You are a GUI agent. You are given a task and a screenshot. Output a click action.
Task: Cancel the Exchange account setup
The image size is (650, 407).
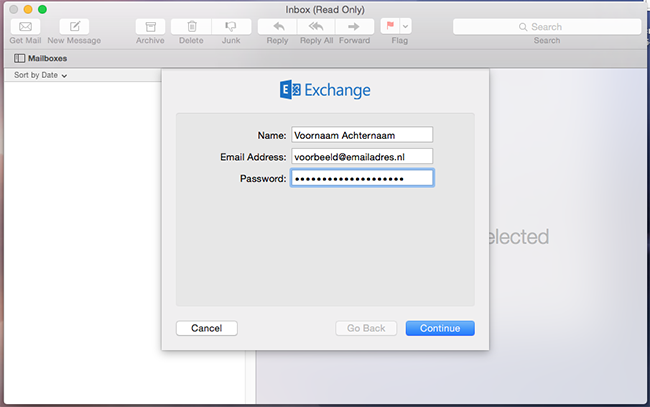(206, 328)
